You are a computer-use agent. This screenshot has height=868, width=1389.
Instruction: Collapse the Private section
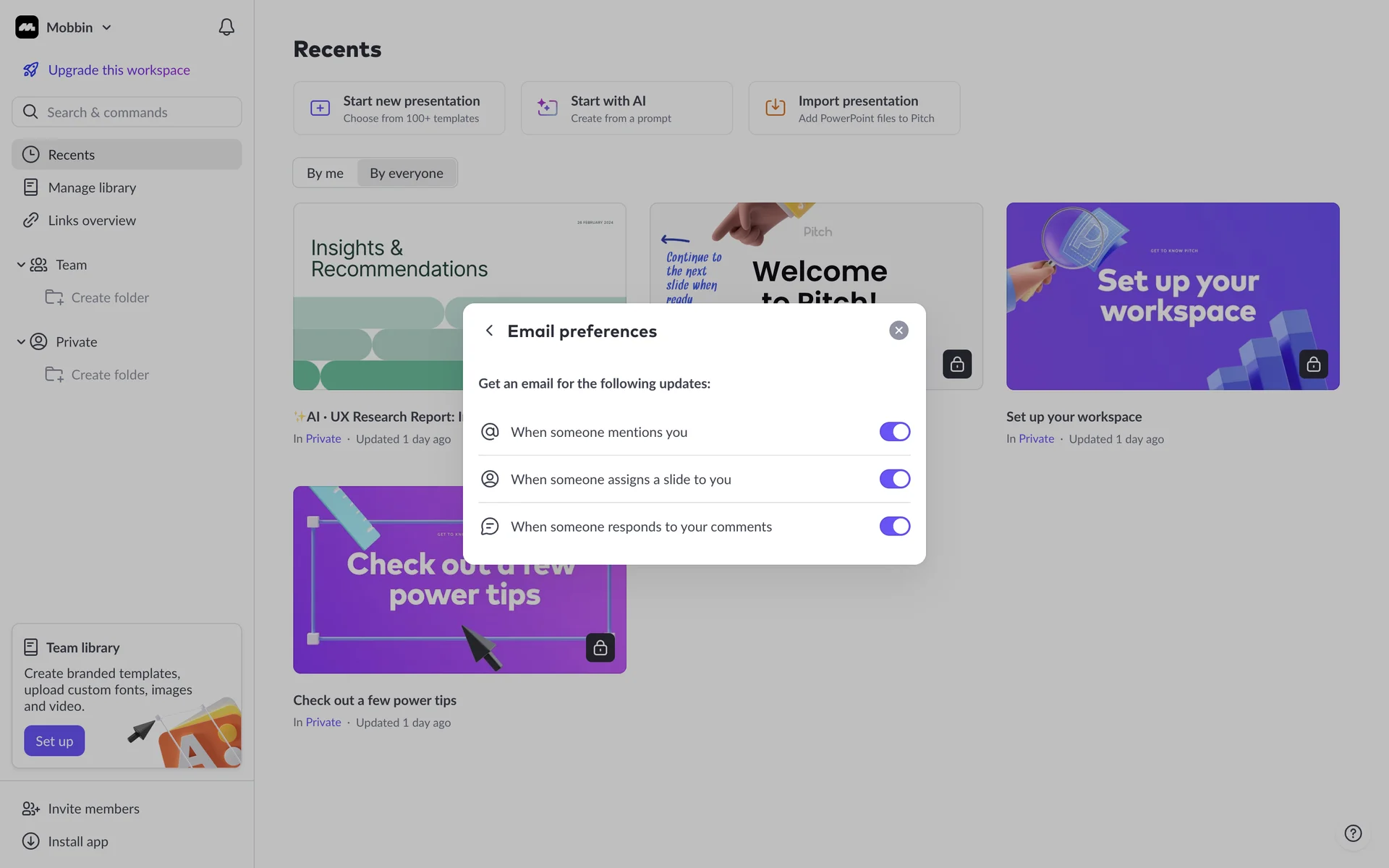point(21,341)
